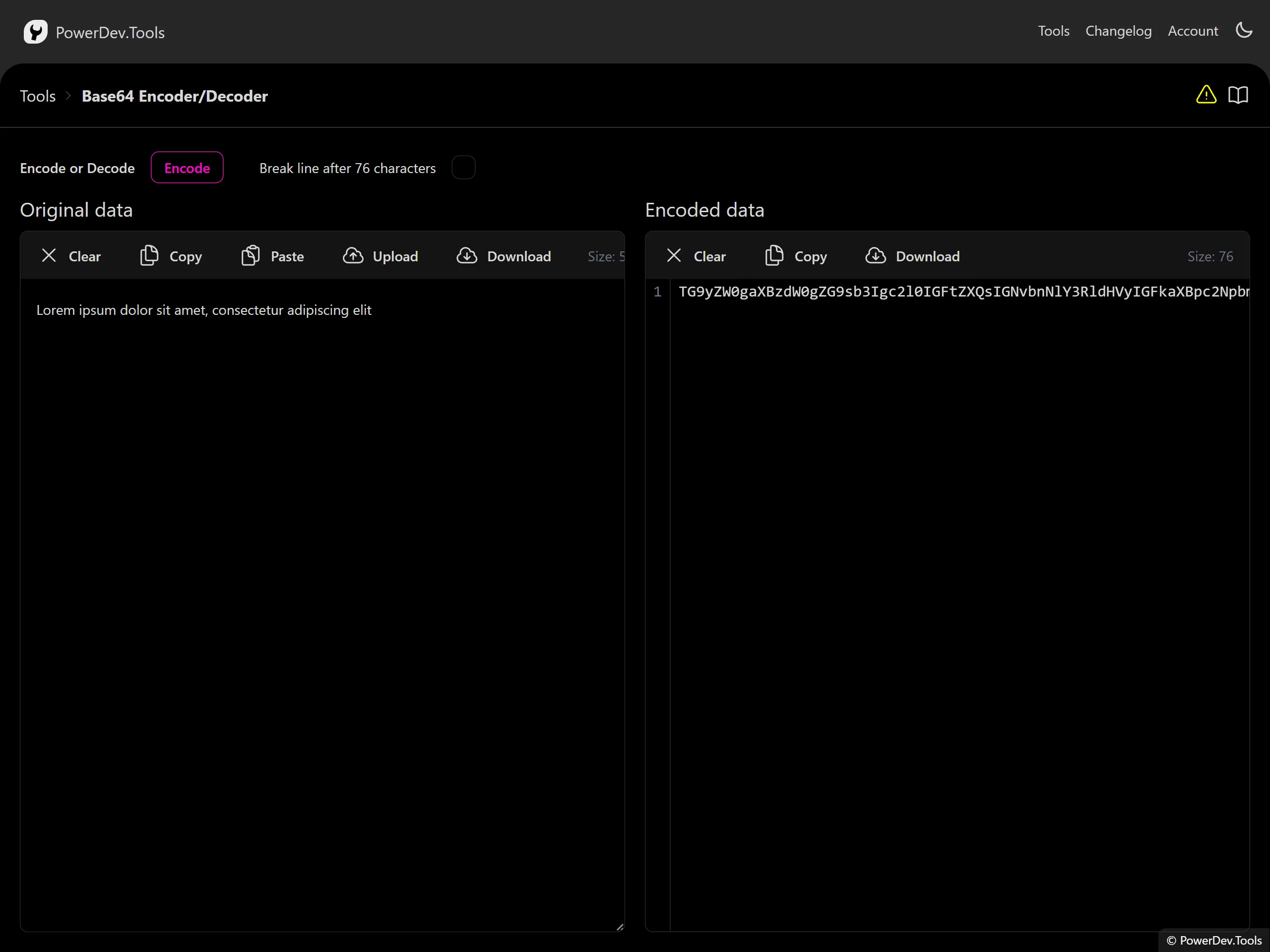Click the yellow warning triangle icon
1270x952 pixels.
point(1206,95)
